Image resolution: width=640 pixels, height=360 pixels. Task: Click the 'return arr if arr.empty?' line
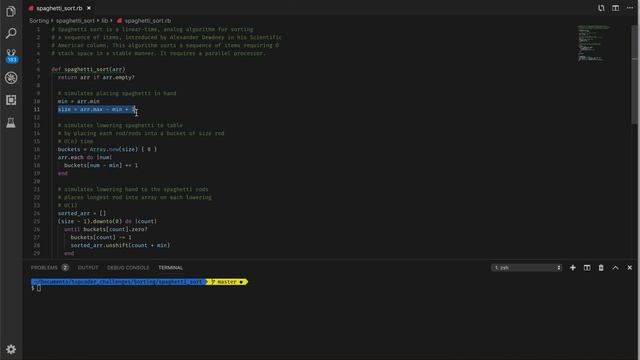96,77
